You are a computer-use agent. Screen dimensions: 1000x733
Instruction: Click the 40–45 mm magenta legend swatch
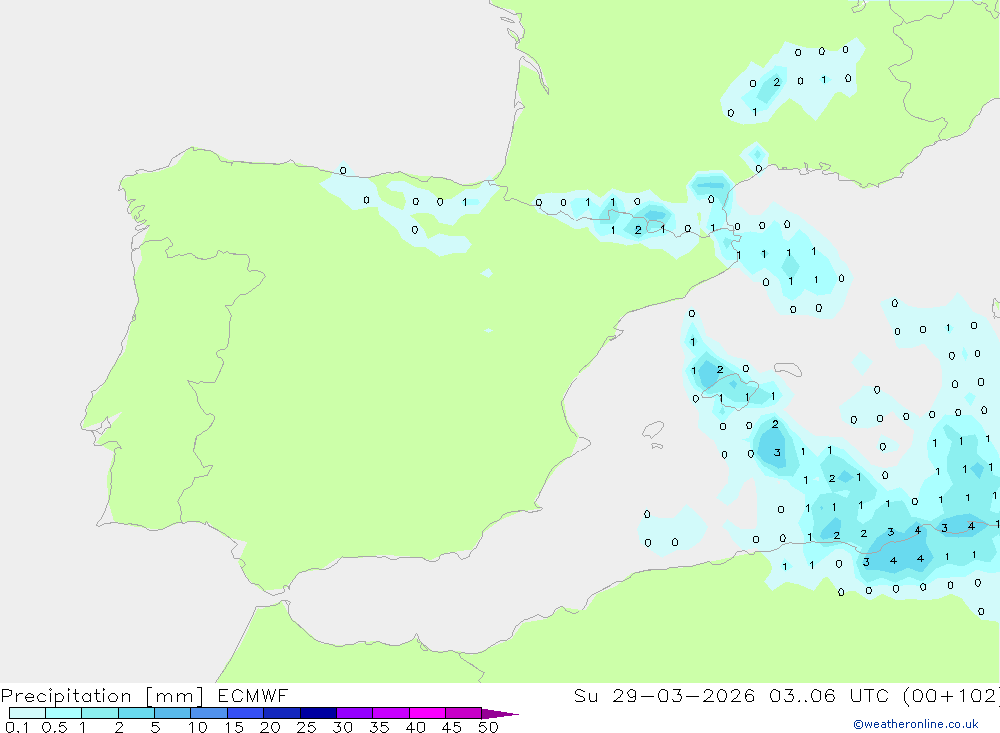tap(427, 713)
